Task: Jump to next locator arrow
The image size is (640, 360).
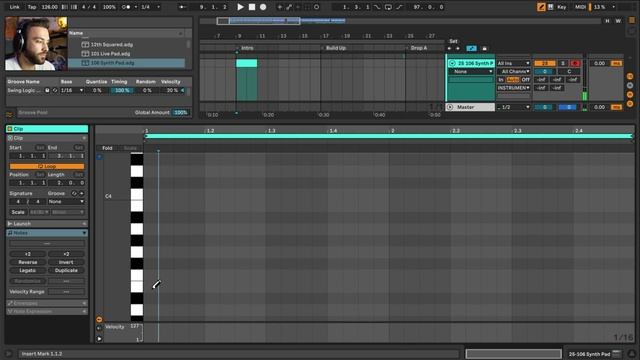Action: pos(458,49)
